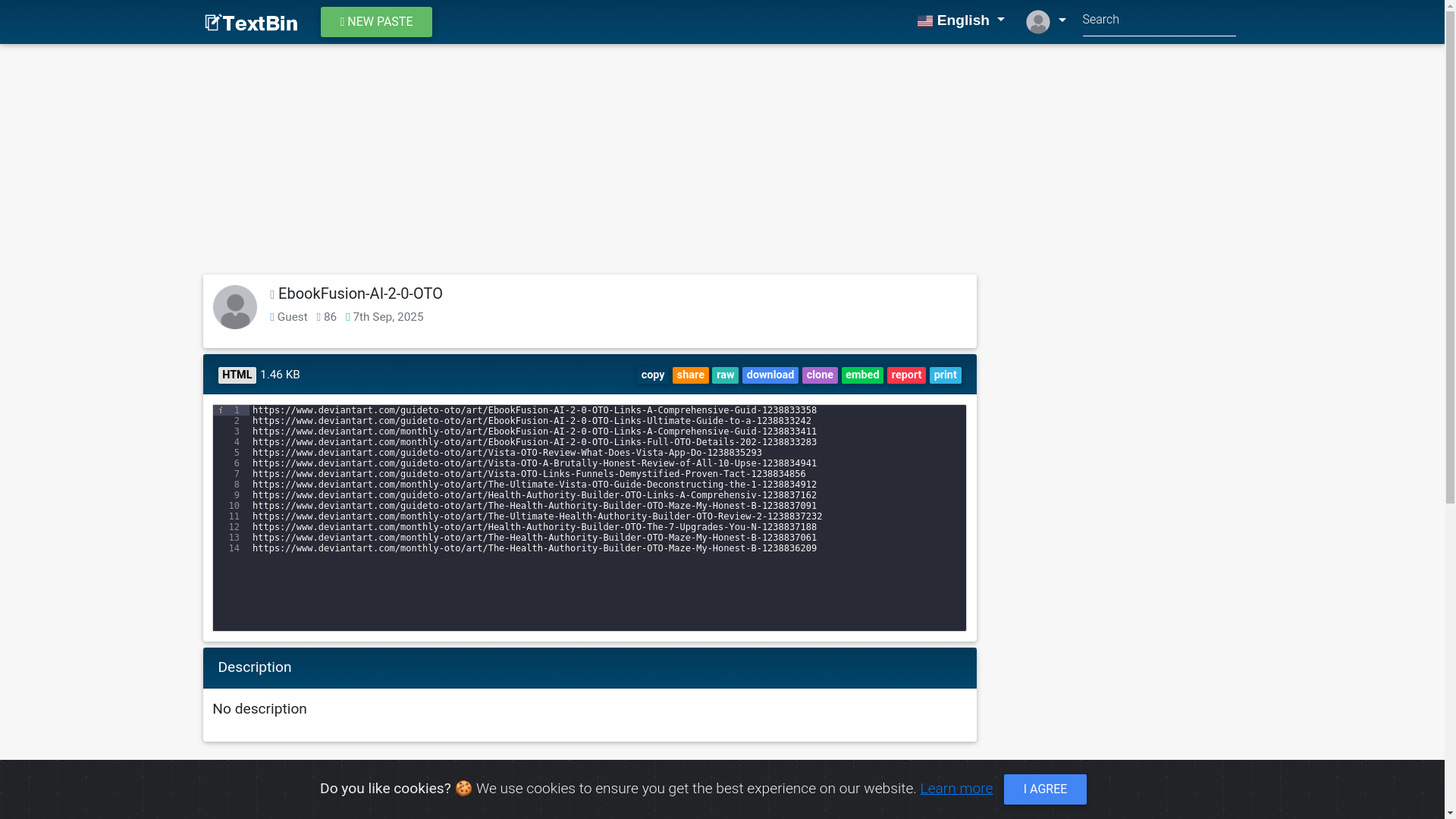1456x819 pixels.
Task: Click the HTML syntax badge
Action: tap(237, 375)
